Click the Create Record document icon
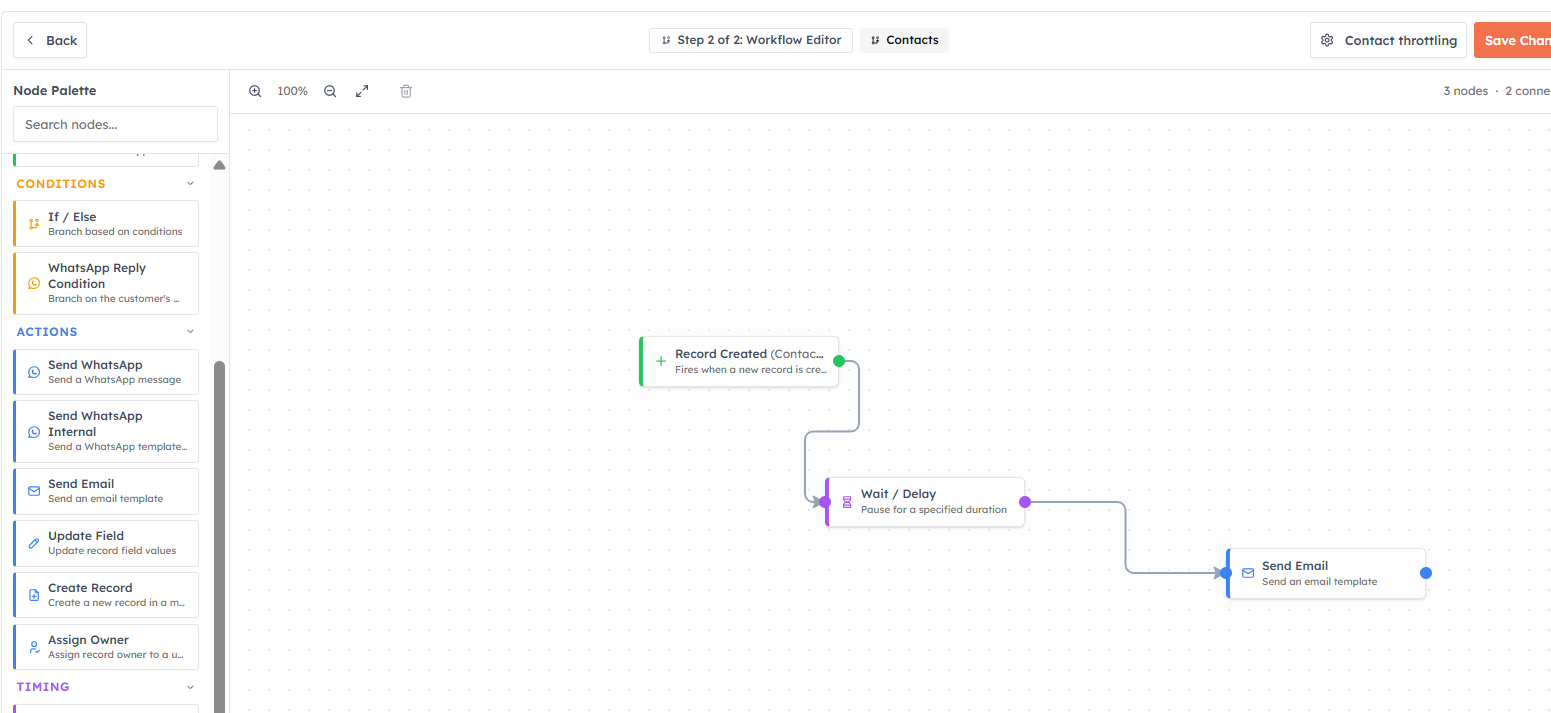Screen dimensions: 1551x713 click(x=34, y=595)
